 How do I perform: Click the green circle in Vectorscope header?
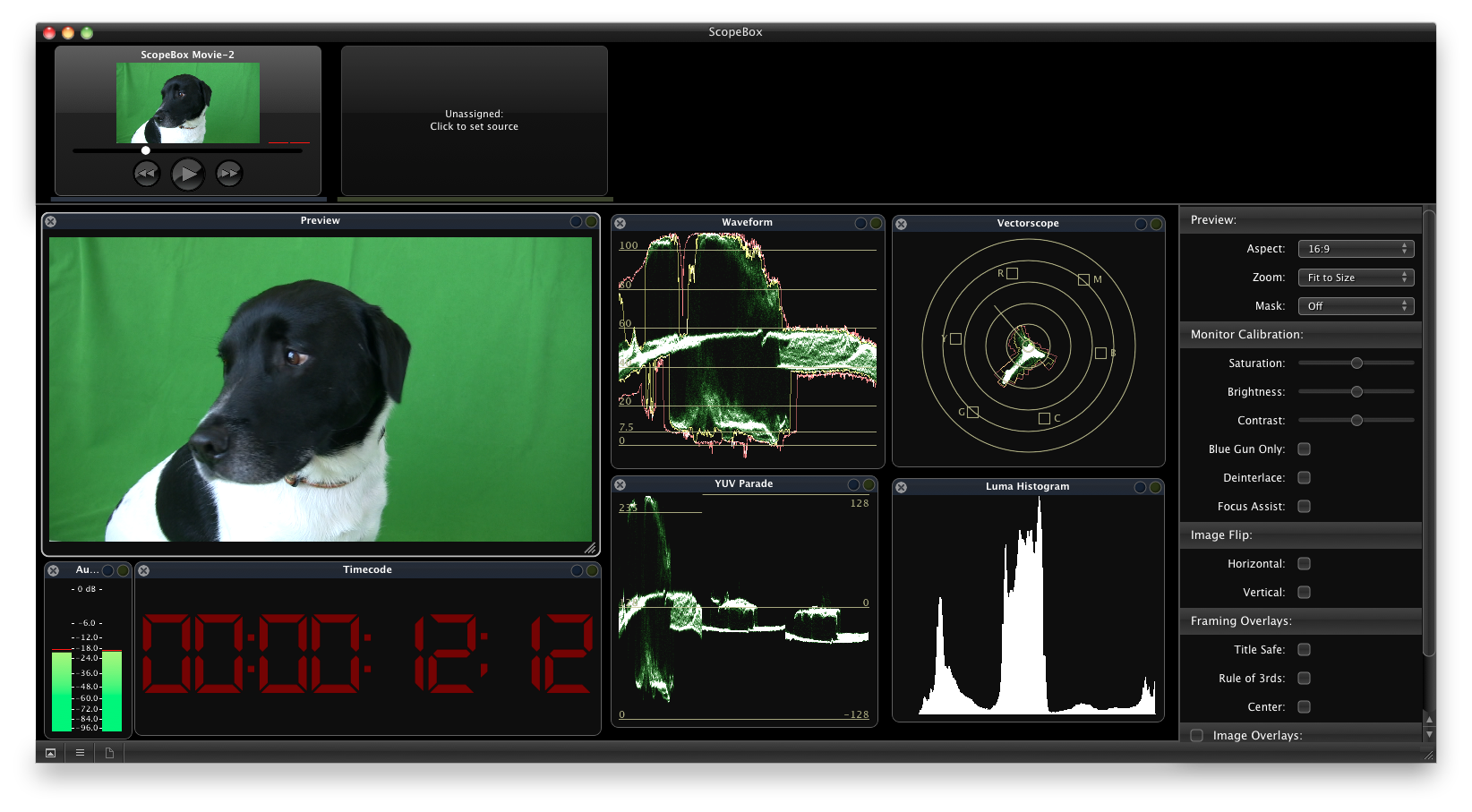[1157, 224]
